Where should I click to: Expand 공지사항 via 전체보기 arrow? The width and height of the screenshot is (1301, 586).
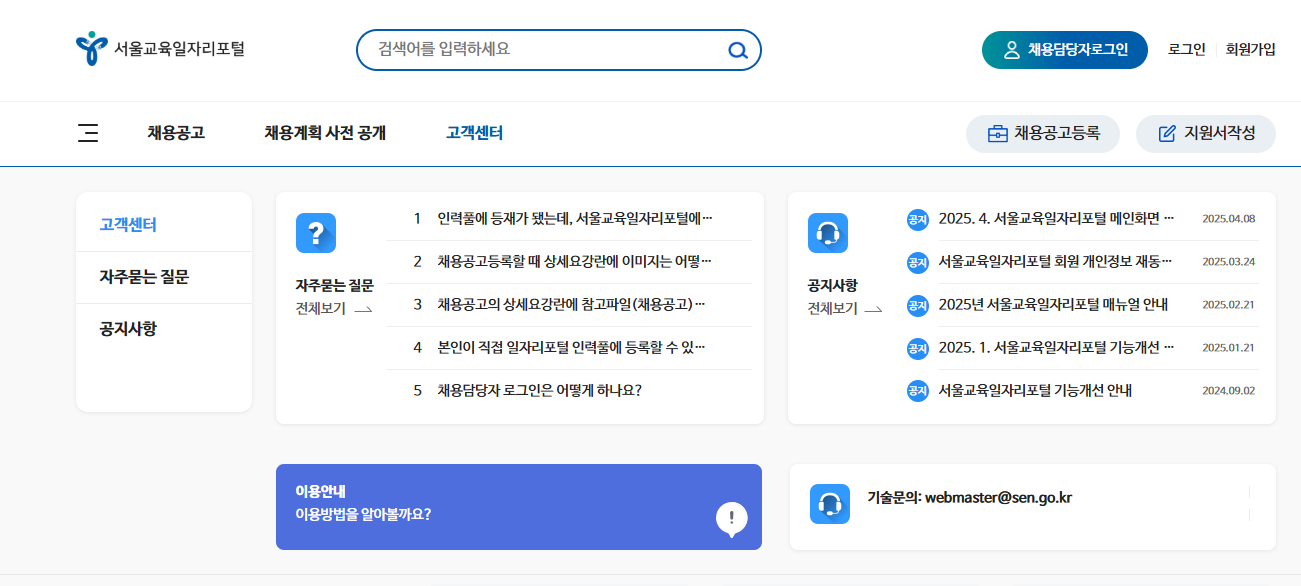[x=875, y=310]
